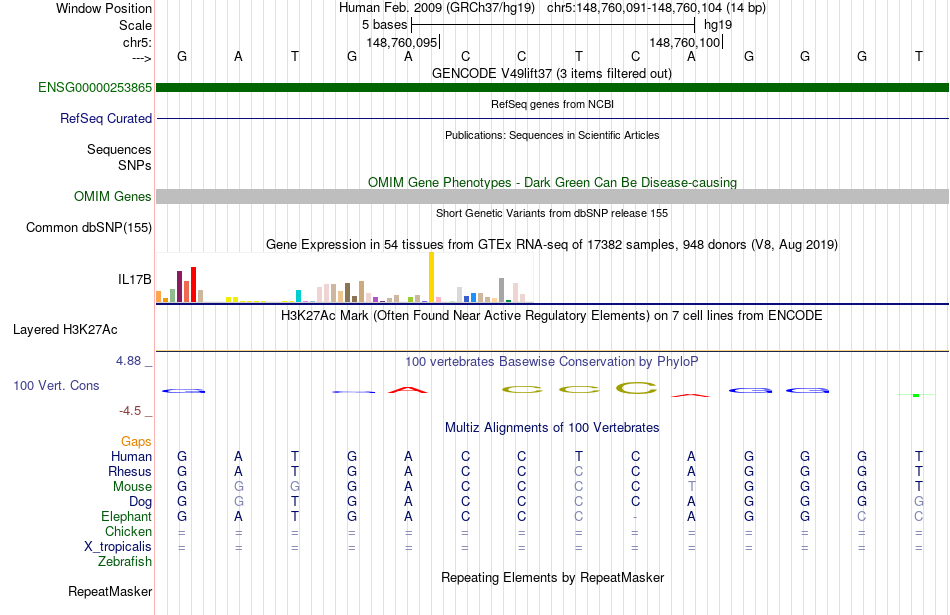Image resolution: width=950 pixels, height=615 pixels.
Task: Click the small green mark in PhyloP track
Action: pos(916,395)
